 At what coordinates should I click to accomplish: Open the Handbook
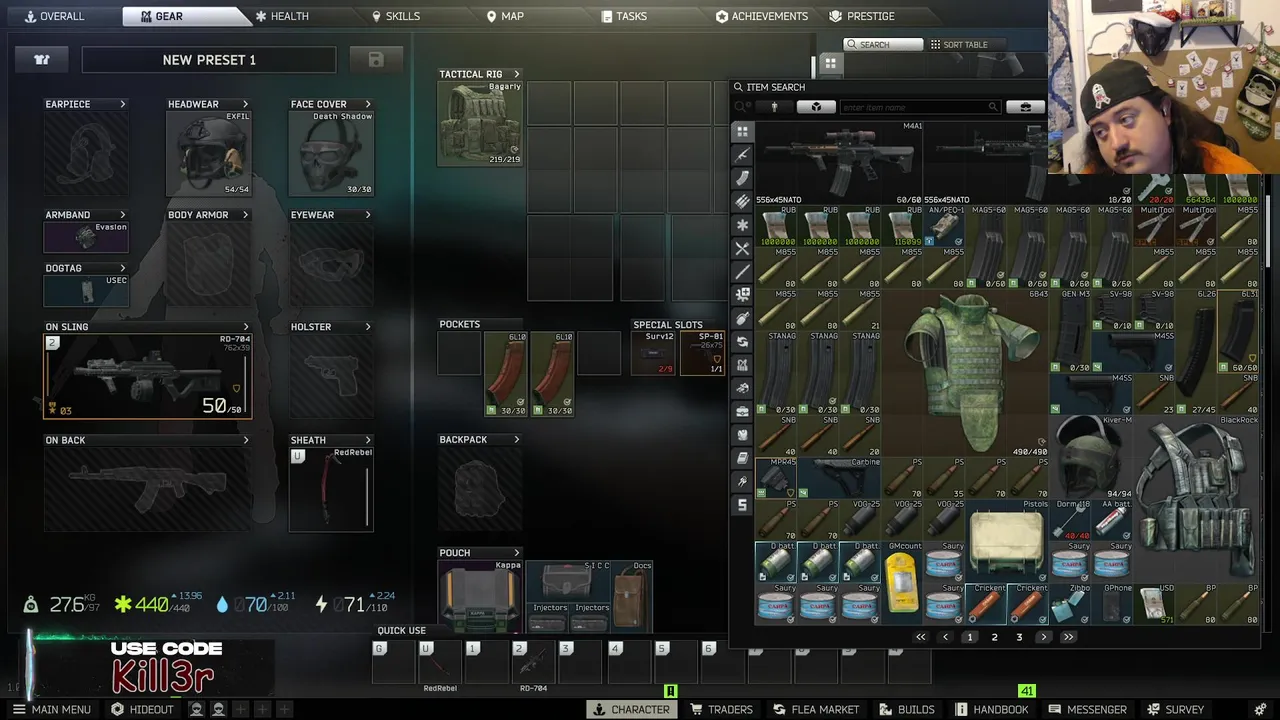pos(992,709)
